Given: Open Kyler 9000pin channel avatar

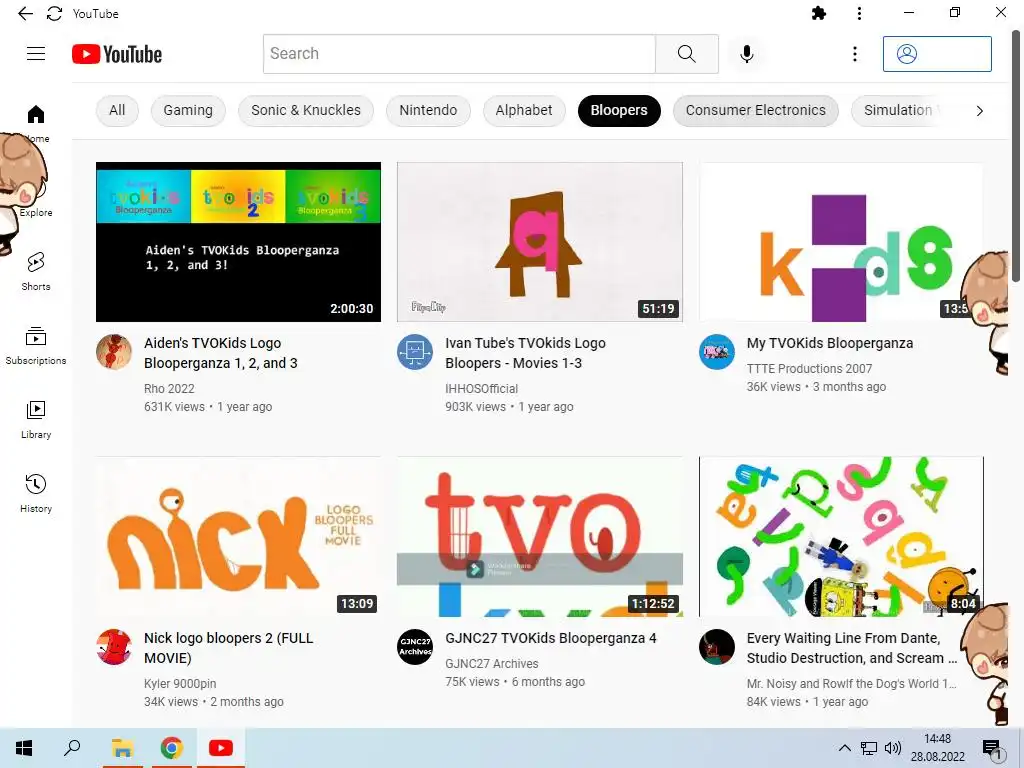Looking at the screenshot, I should 114,647.
